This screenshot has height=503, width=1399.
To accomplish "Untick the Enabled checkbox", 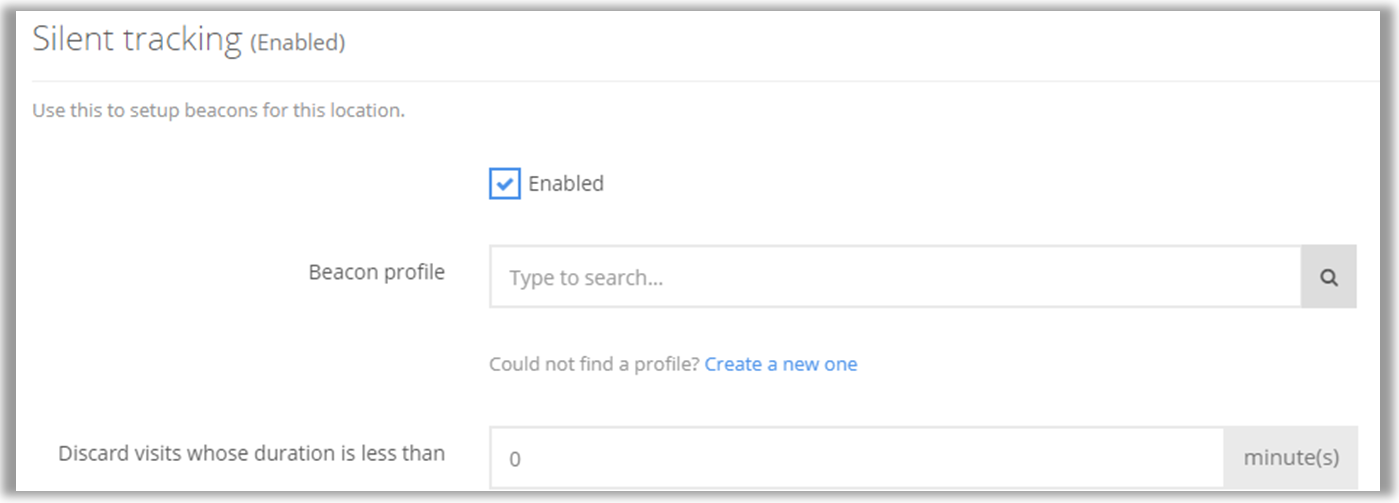I will pyautogui.click(x=505, y=184).
